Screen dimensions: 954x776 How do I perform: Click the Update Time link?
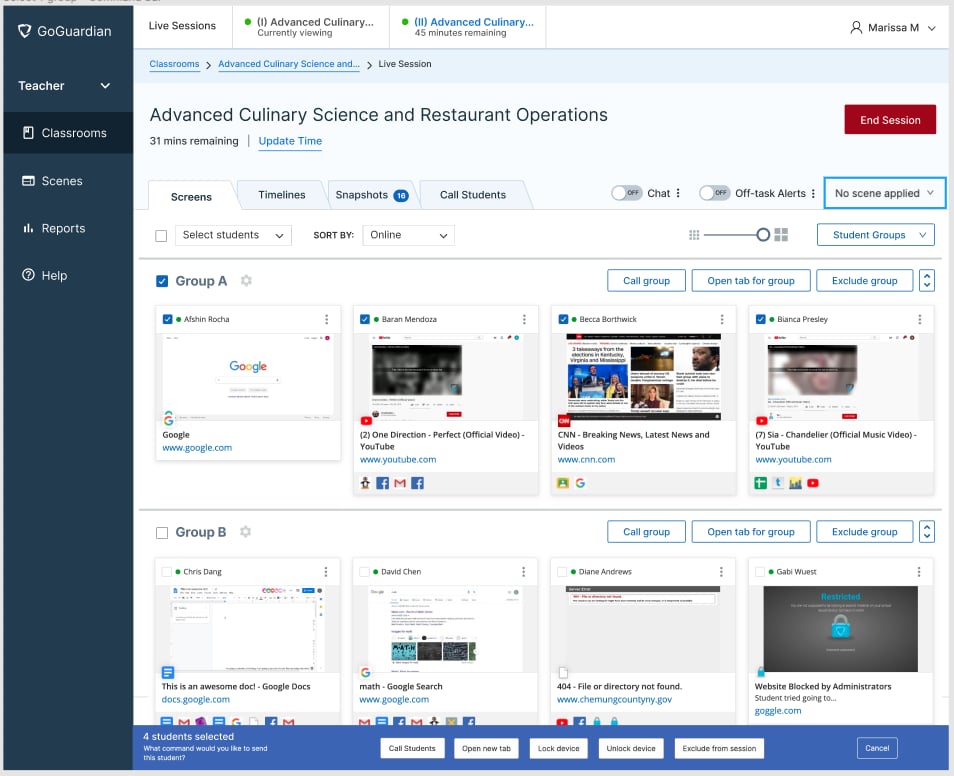[x=290, y=141]
